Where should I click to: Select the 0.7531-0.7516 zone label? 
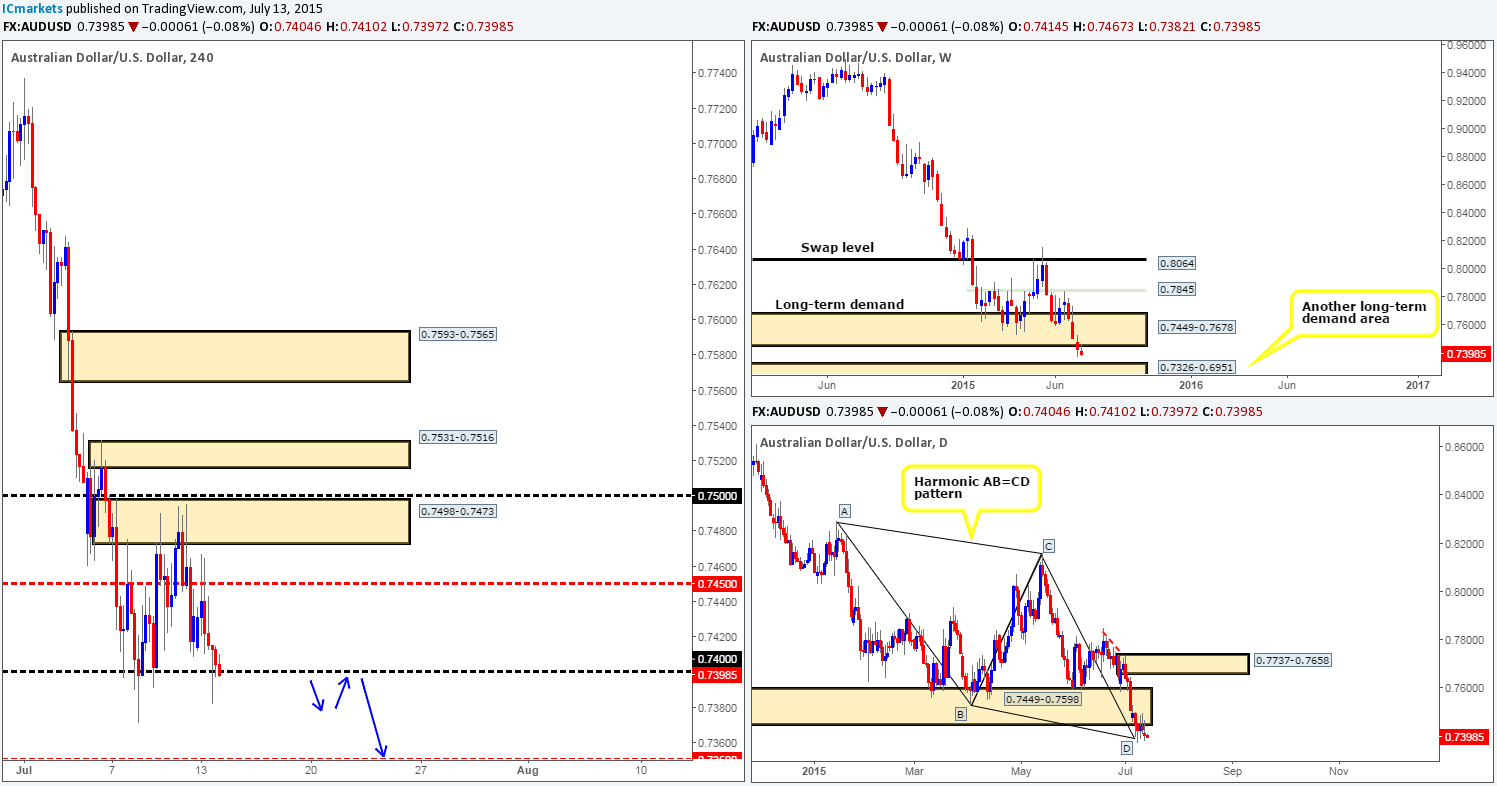click(x=450, y=437)
